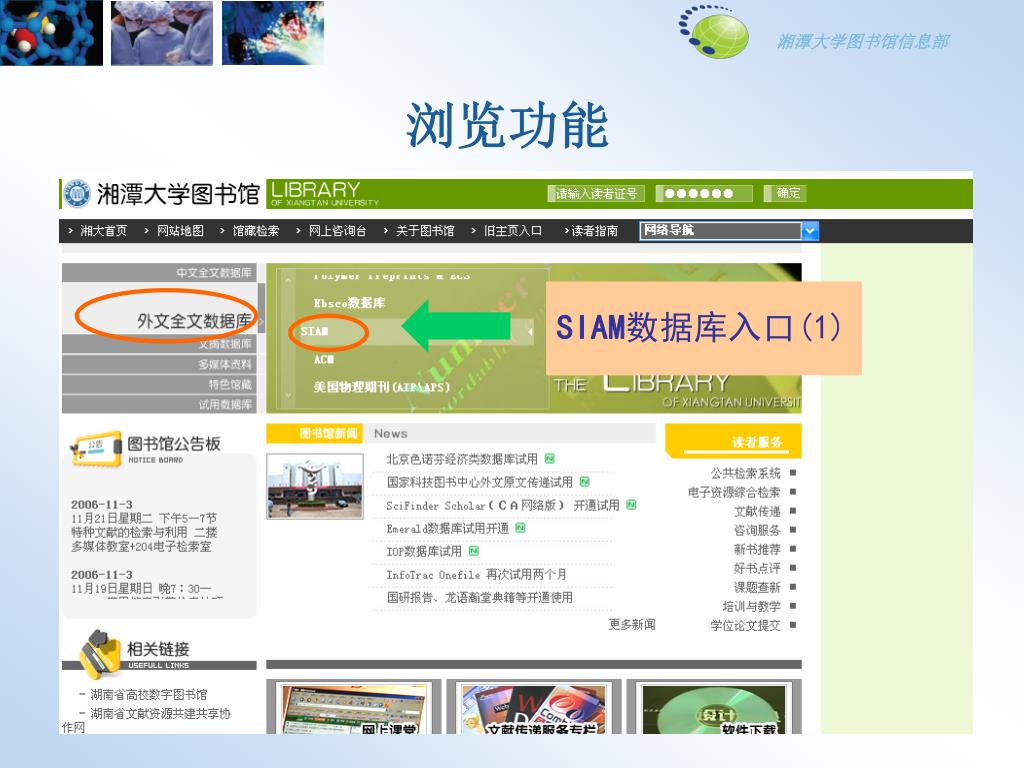Screen dimensions: 1024x768
Task: Open 湘大首页 in navigation bar
Action: tap(103, 231)
